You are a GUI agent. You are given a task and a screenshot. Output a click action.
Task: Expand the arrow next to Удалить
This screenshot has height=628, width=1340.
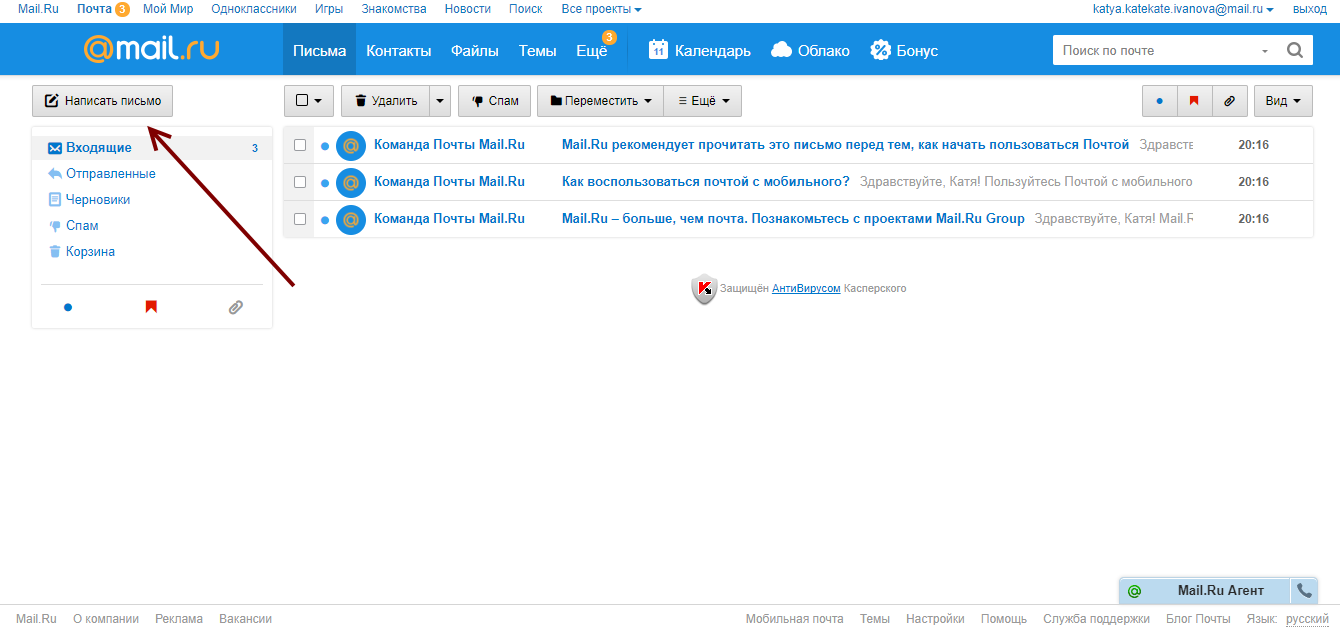(x=440, y=101)
